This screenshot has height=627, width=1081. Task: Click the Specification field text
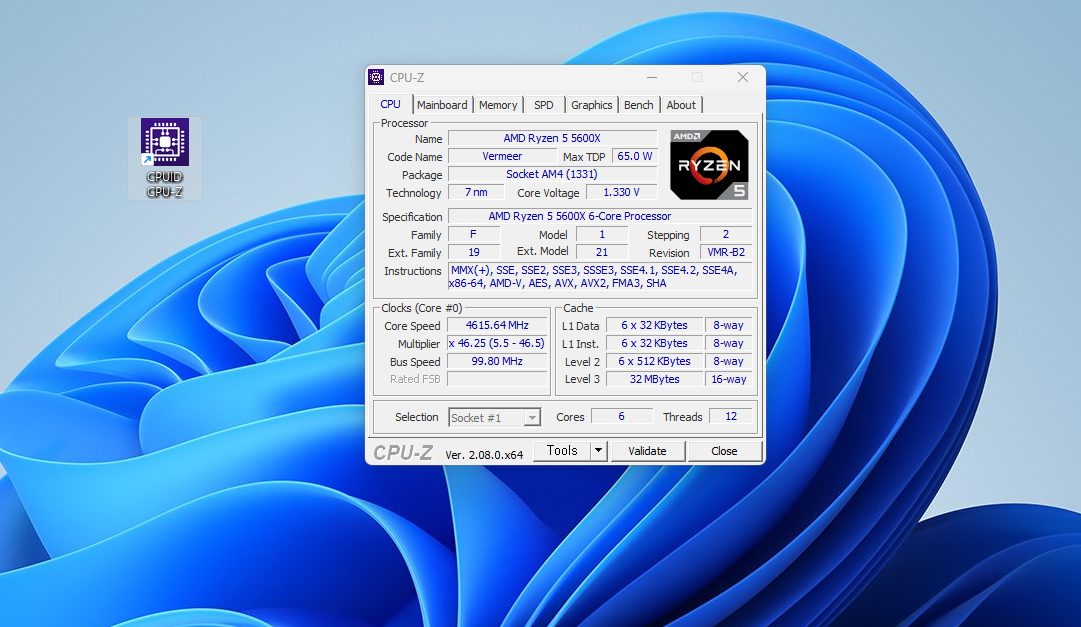[x=600, y=217]
